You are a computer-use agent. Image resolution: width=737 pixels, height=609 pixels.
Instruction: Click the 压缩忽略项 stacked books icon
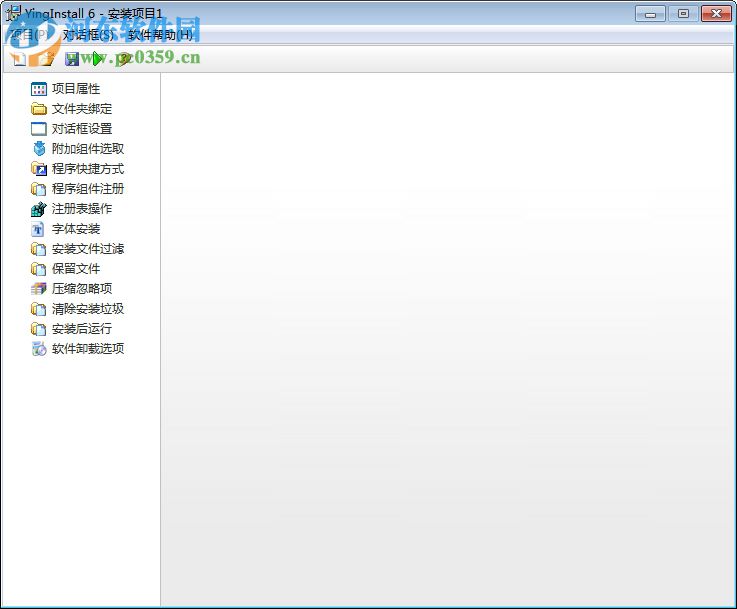click(x=39, y=289)
